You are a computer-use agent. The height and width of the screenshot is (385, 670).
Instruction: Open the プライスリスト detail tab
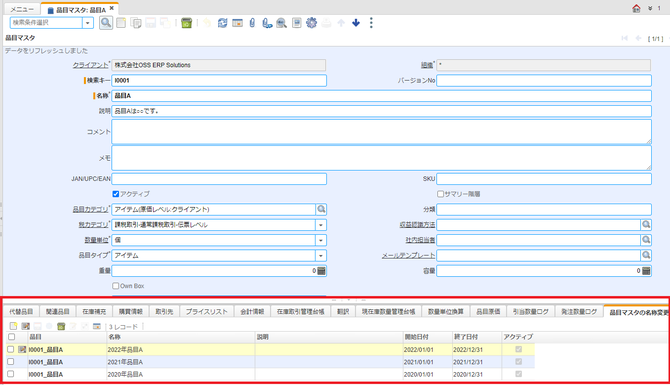[207, 312]
